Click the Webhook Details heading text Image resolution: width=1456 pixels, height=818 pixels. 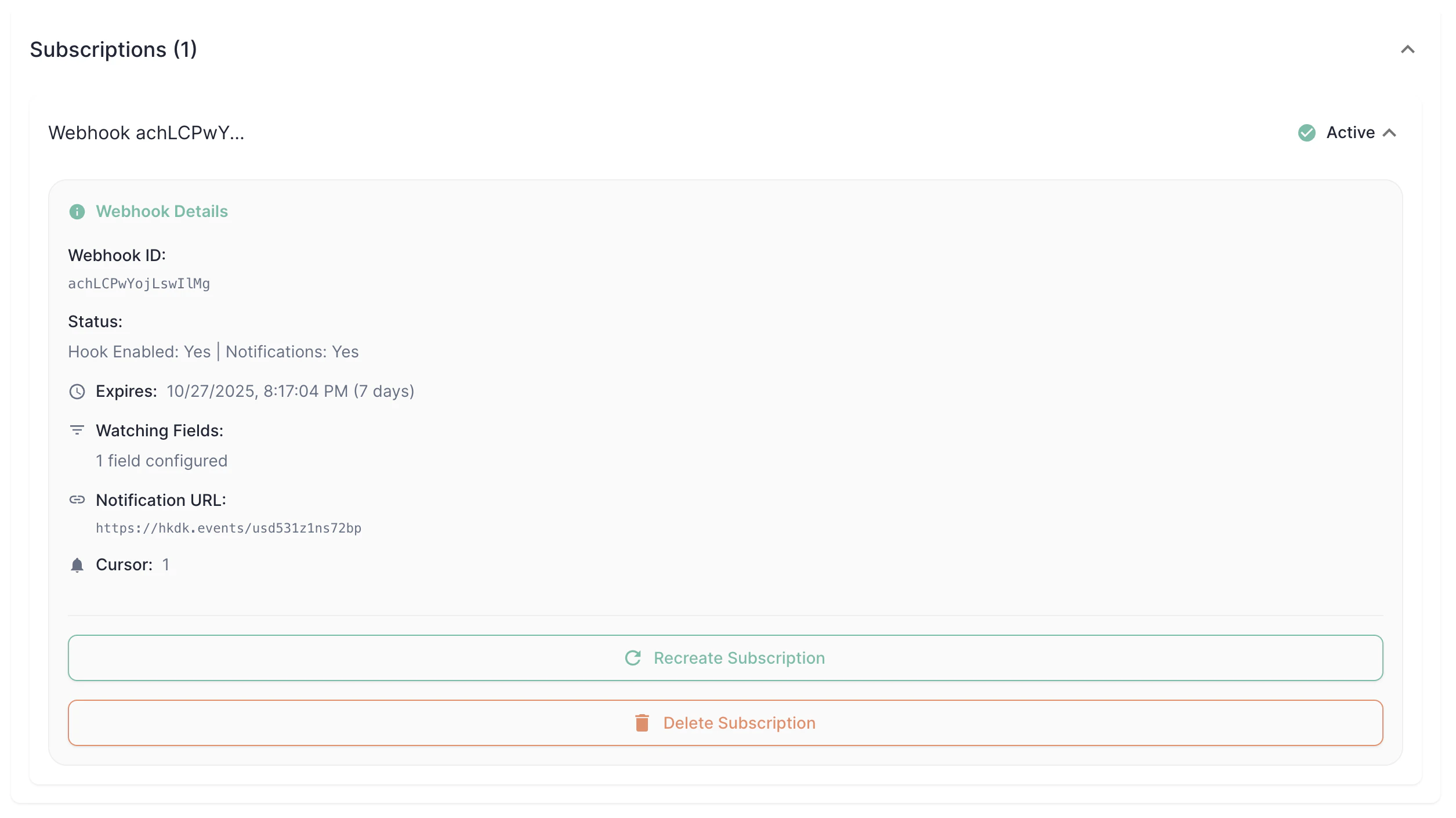point(162,212)
